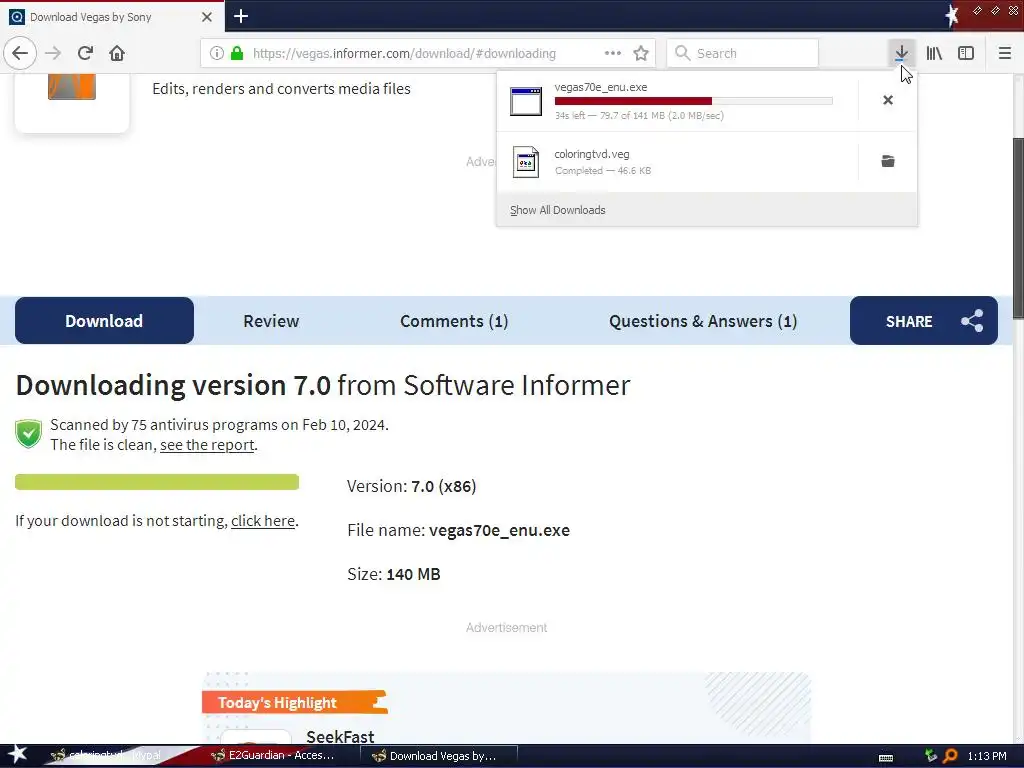Open page actions three-dot menu

[613, 53]
